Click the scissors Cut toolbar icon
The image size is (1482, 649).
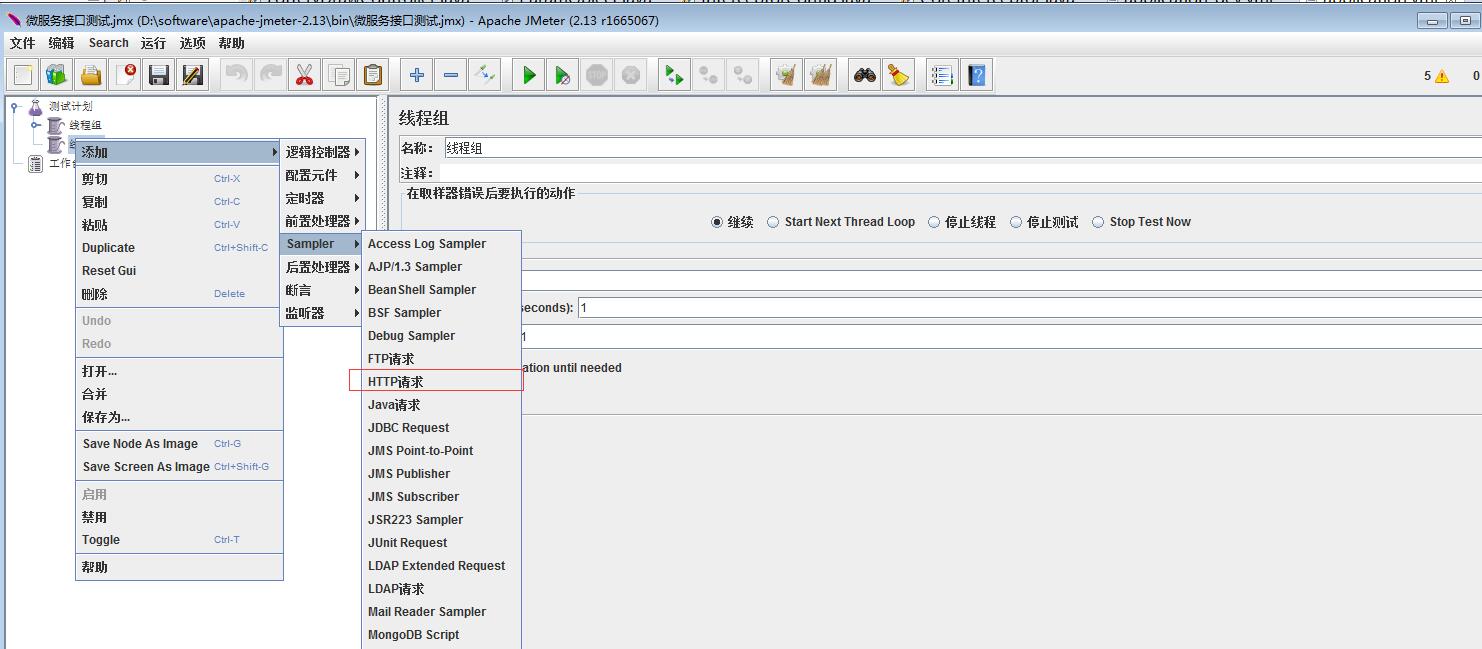pyautogui.click(x=305, y=75)
